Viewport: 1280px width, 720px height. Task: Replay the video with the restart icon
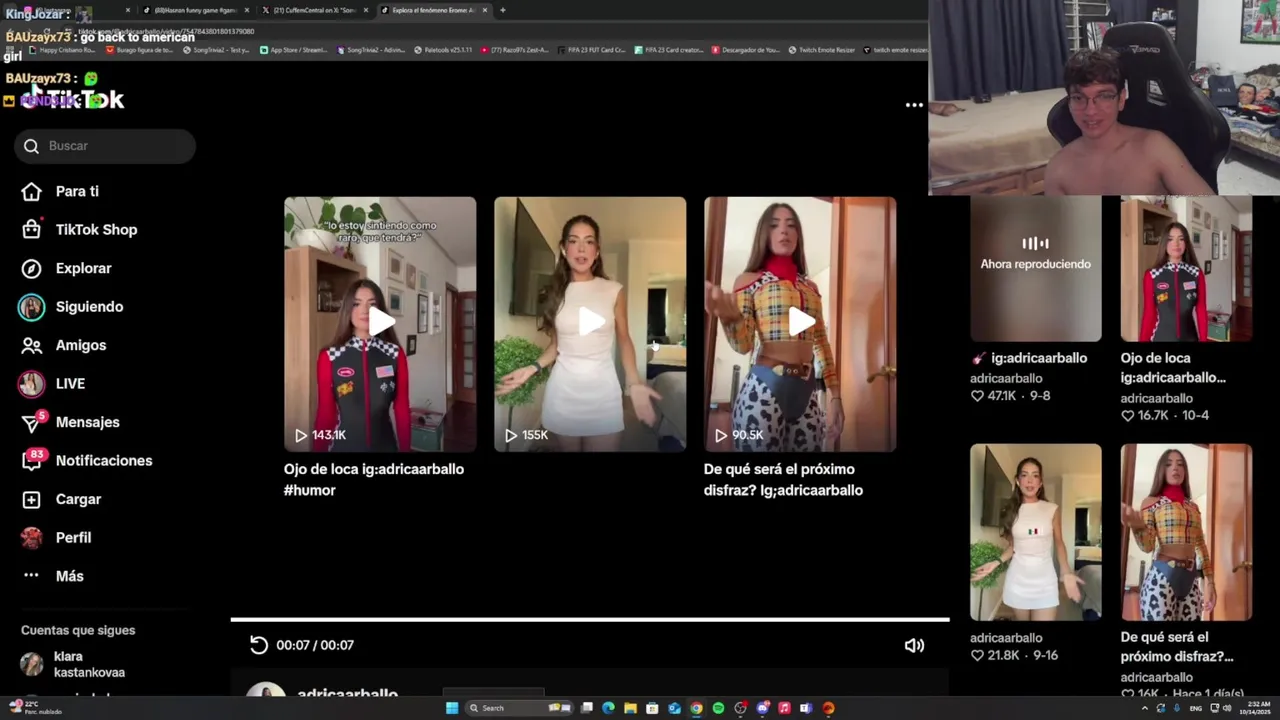coord(259,645)
